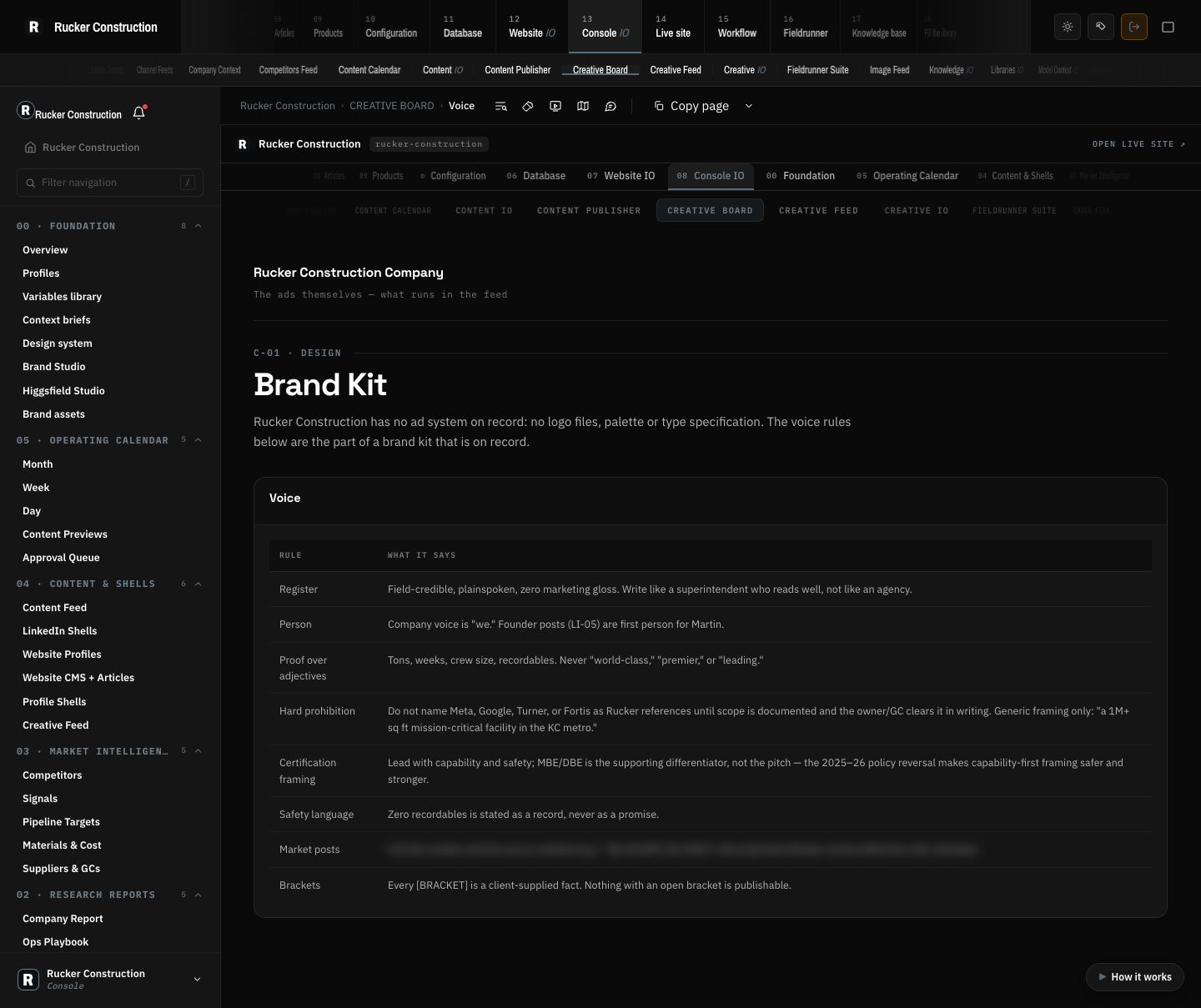Click the rucker-construction slug badge
Image resolution: width=1201 pixels, height=1008 pixels.
pyautogui.click(x=429, y=144)
